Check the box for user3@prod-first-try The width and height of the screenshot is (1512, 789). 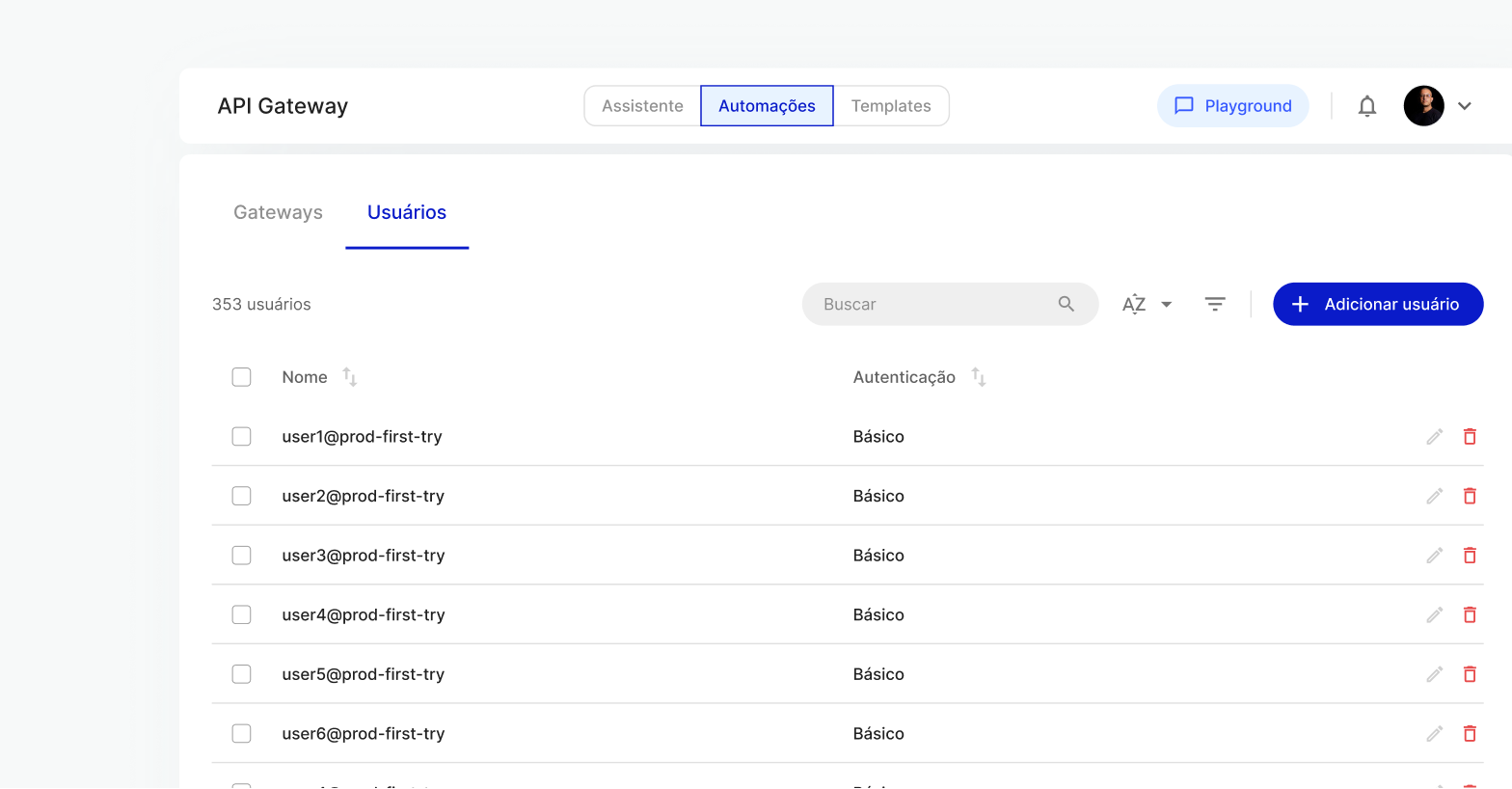click(x=241, y=556)
